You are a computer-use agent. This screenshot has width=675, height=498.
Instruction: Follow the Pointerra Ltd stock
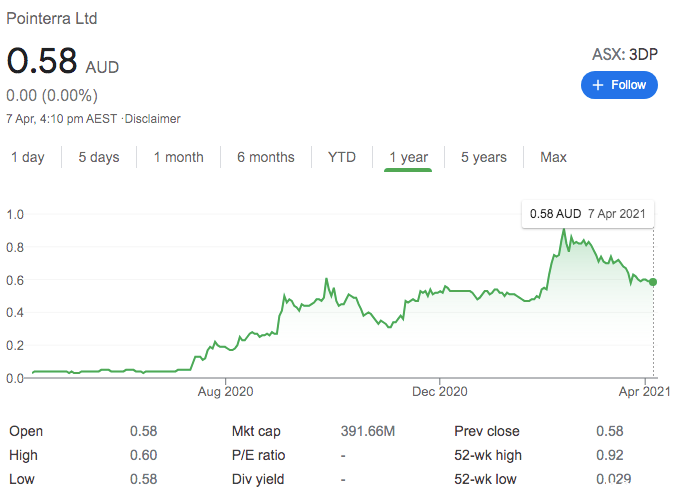tap(619, 85)
